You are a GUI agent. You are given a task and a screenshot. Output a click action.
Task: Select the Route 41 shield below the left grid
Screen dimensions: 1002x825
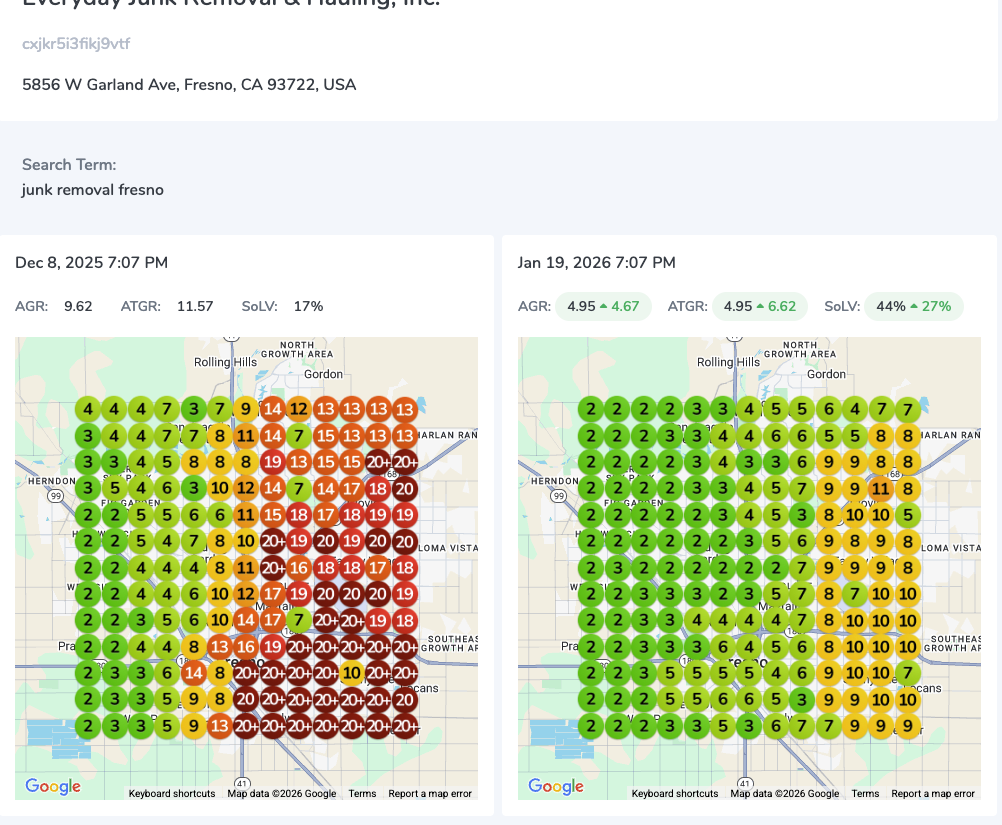pyautogui.click(x=241, y=784)
